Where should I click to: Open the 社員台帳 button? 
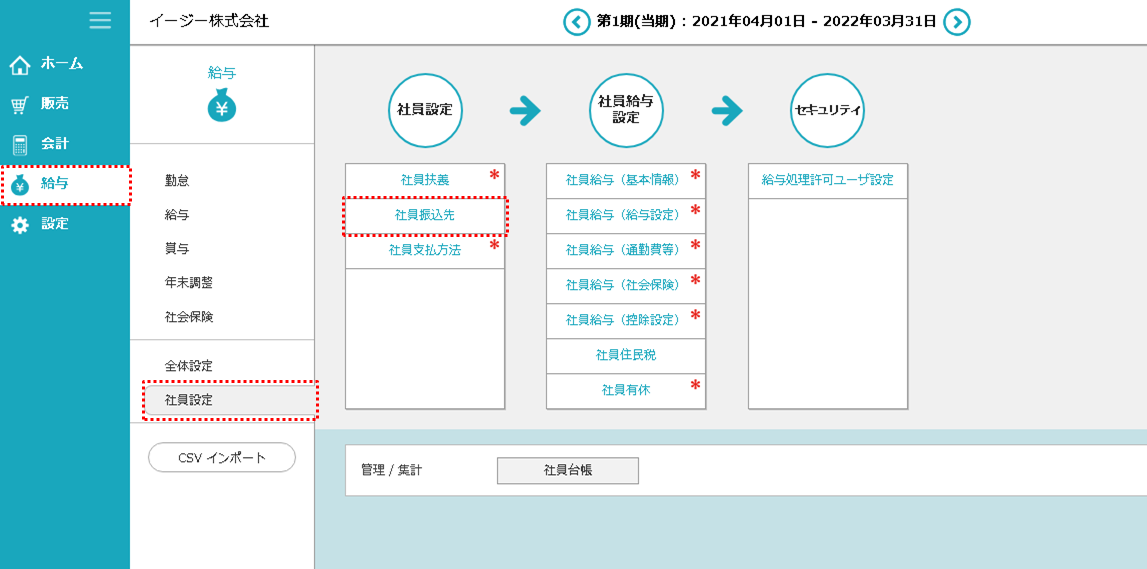(567, 470)
